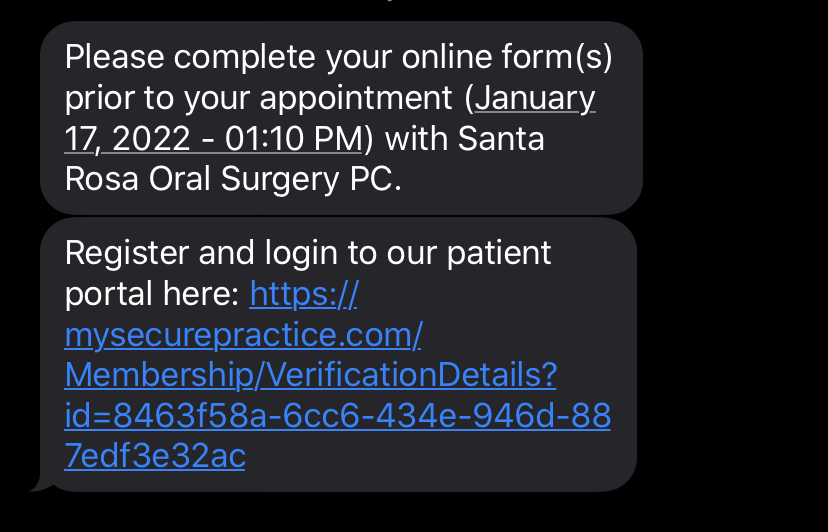Click the "id=8463f58a-6cc6-434e-946d-88" link line
The height and width of the screenshot is (532, 828).
click(337, 415)
